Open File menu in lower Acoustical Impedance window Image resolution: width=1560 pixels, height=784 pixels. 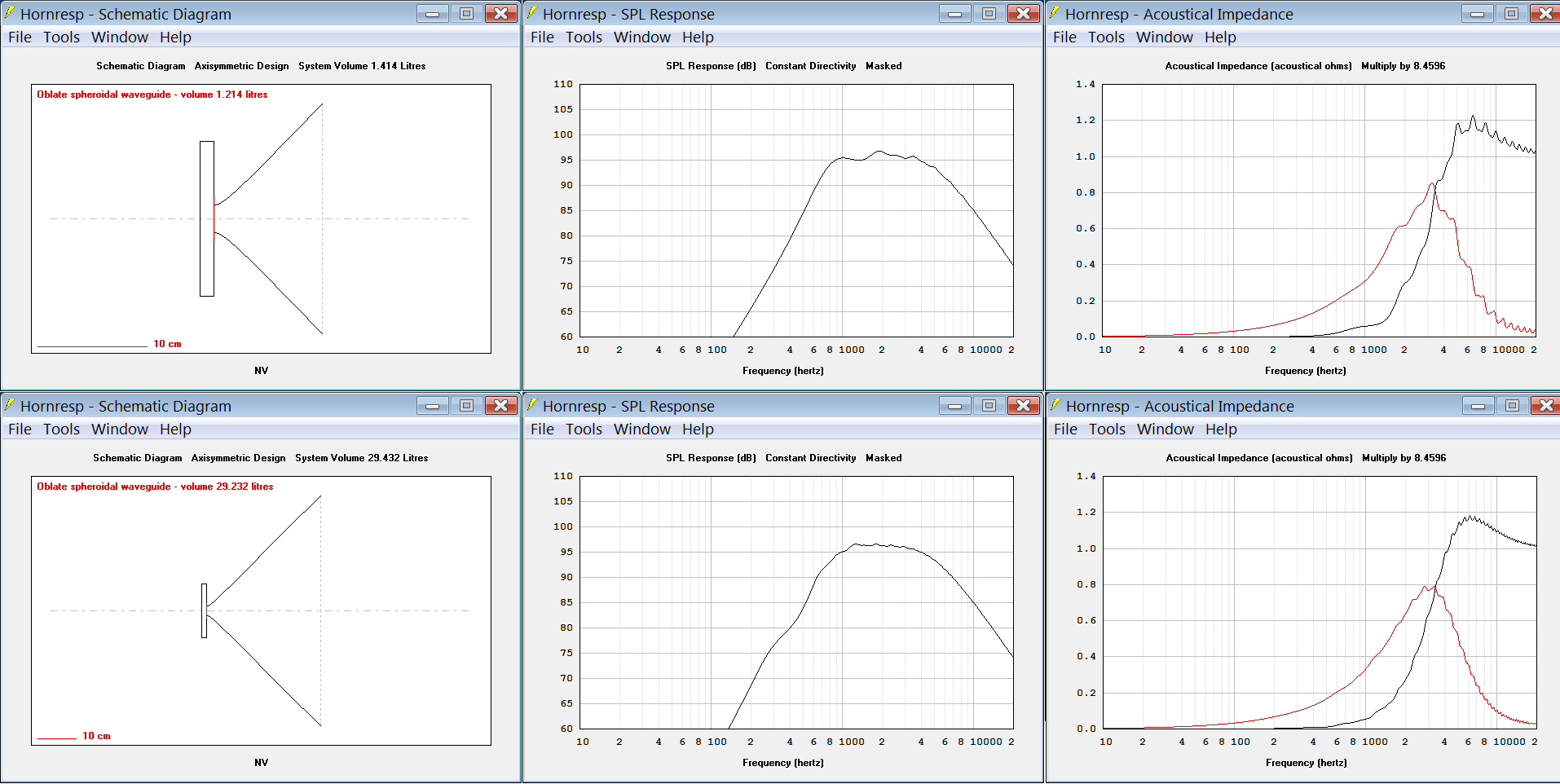1065,429
